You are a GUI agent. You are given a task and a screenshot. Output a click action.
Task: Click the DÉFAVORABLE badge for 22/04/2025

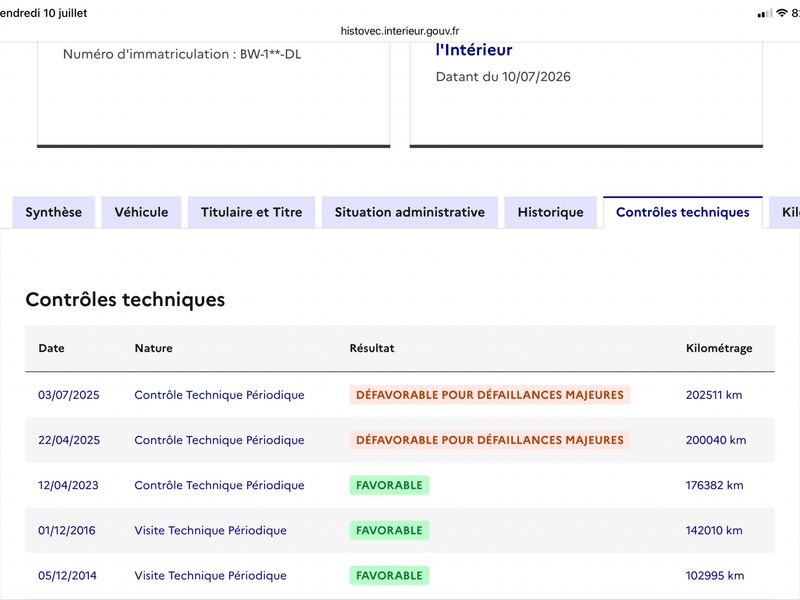[490, 440]
